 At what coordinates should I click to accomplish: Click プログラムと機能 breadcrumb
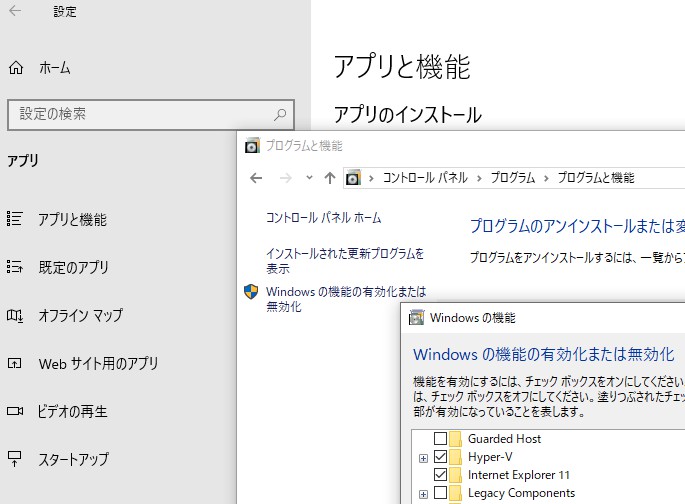point(596,178)
